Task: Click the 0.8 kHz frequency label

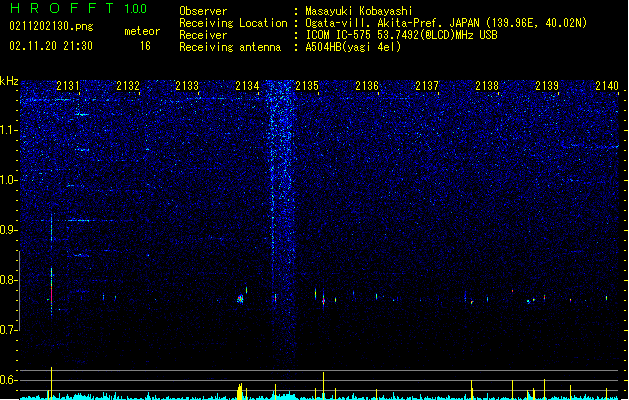Action: 9,280
